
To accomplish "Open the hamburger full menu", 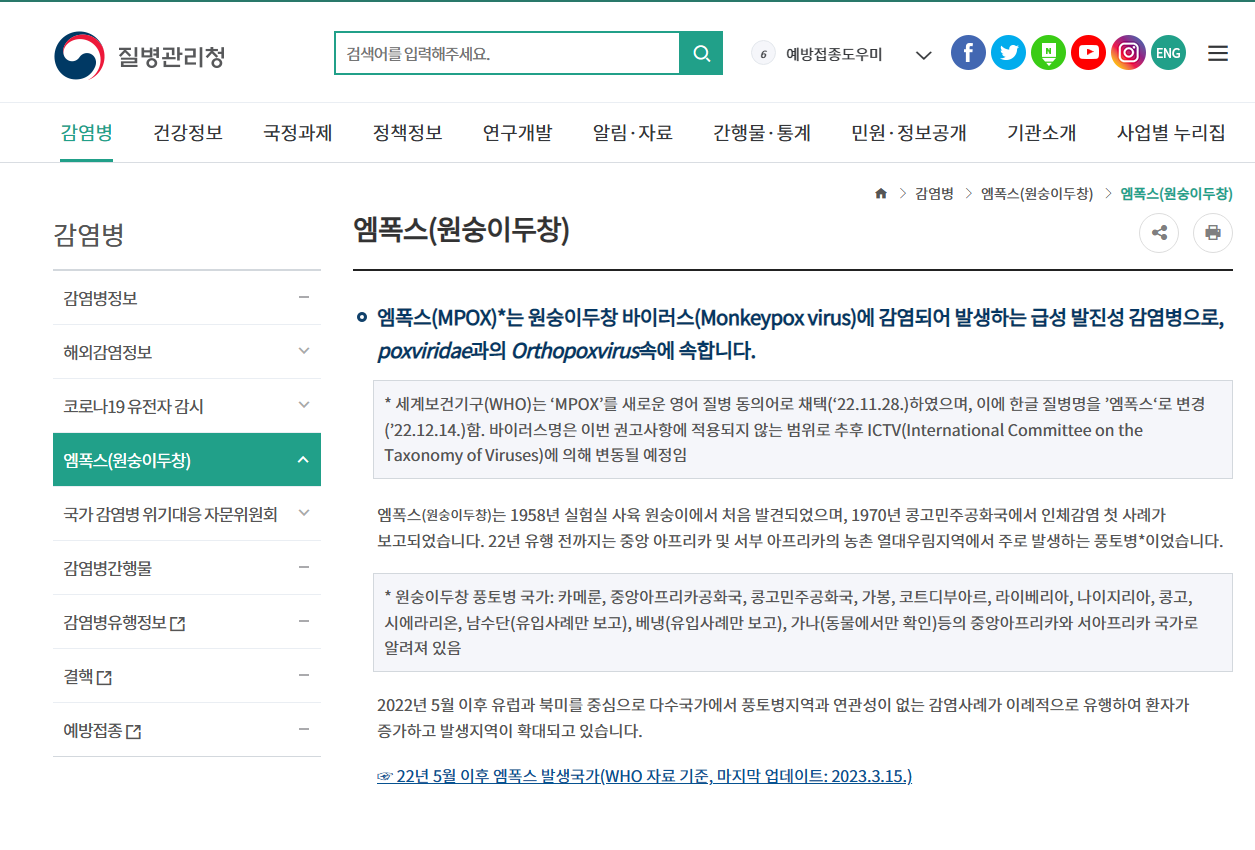I will click(1218, 53).
